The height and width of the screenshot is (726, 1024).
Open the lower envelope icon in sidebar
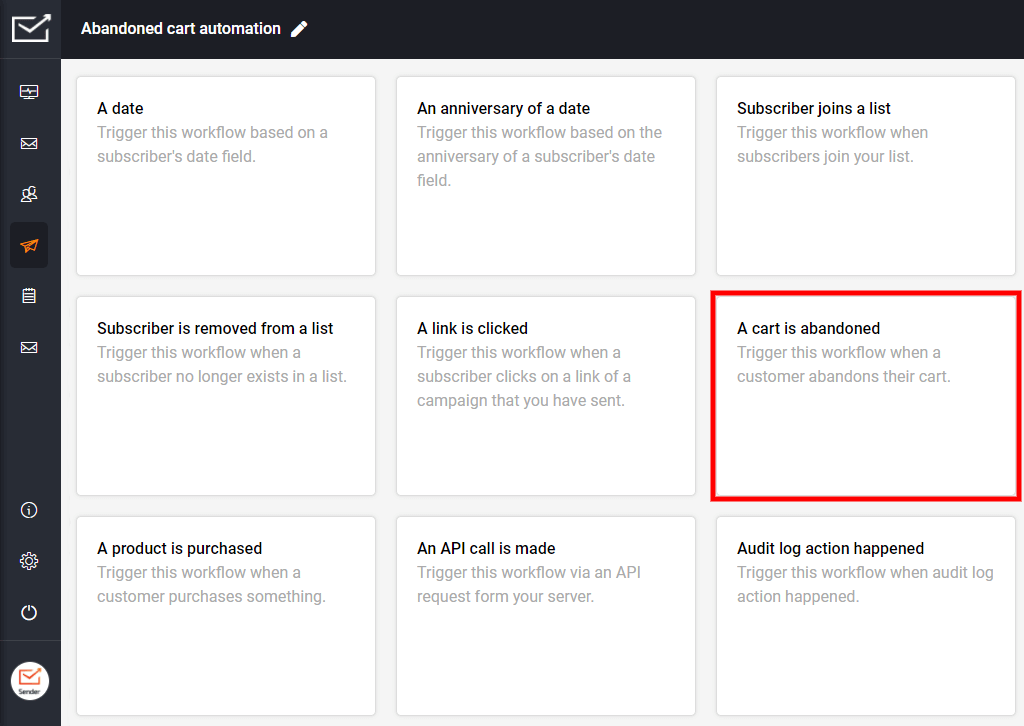point(29,347)
